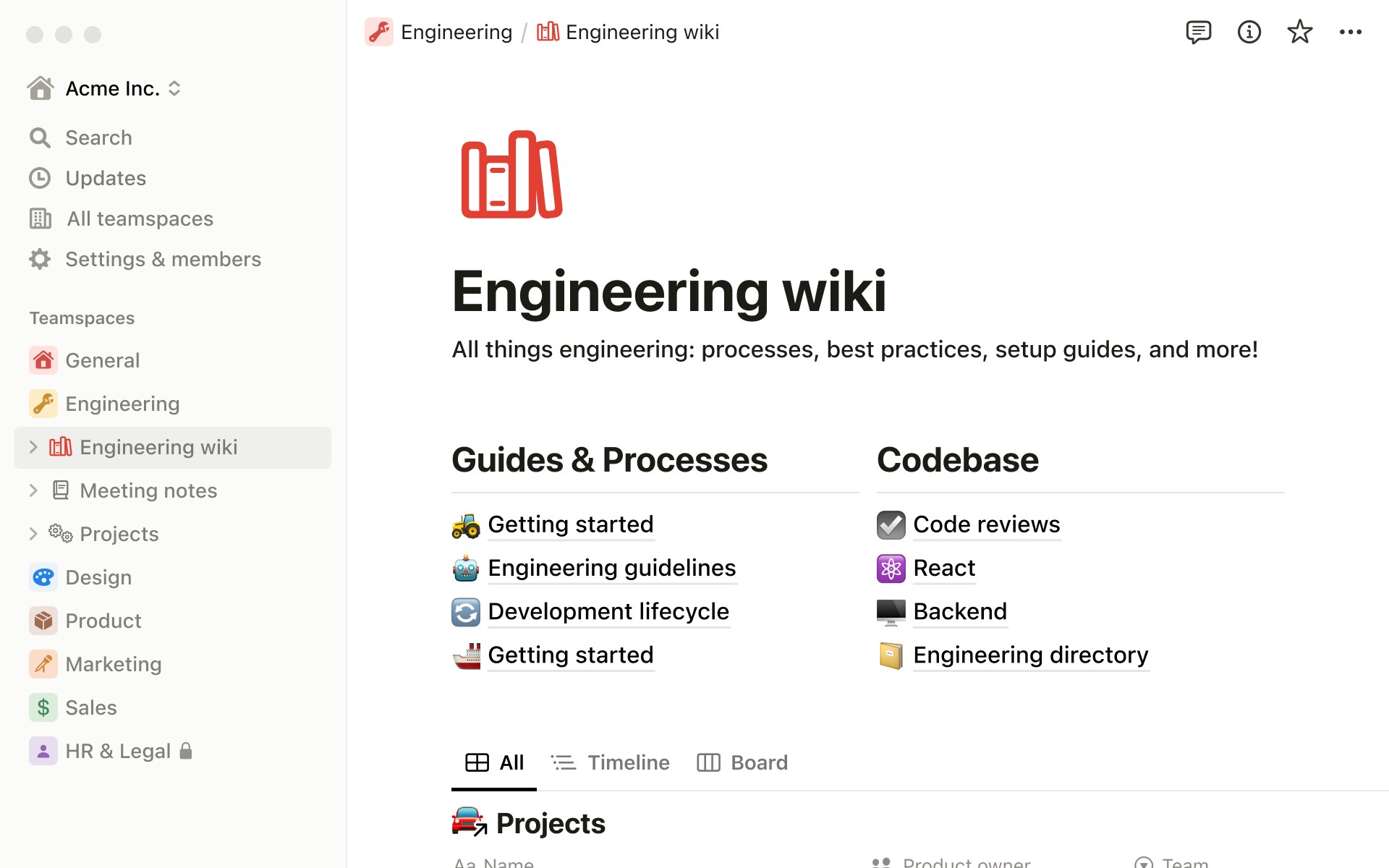Open the three-dot overflow menu top right

coord(1351,32)
